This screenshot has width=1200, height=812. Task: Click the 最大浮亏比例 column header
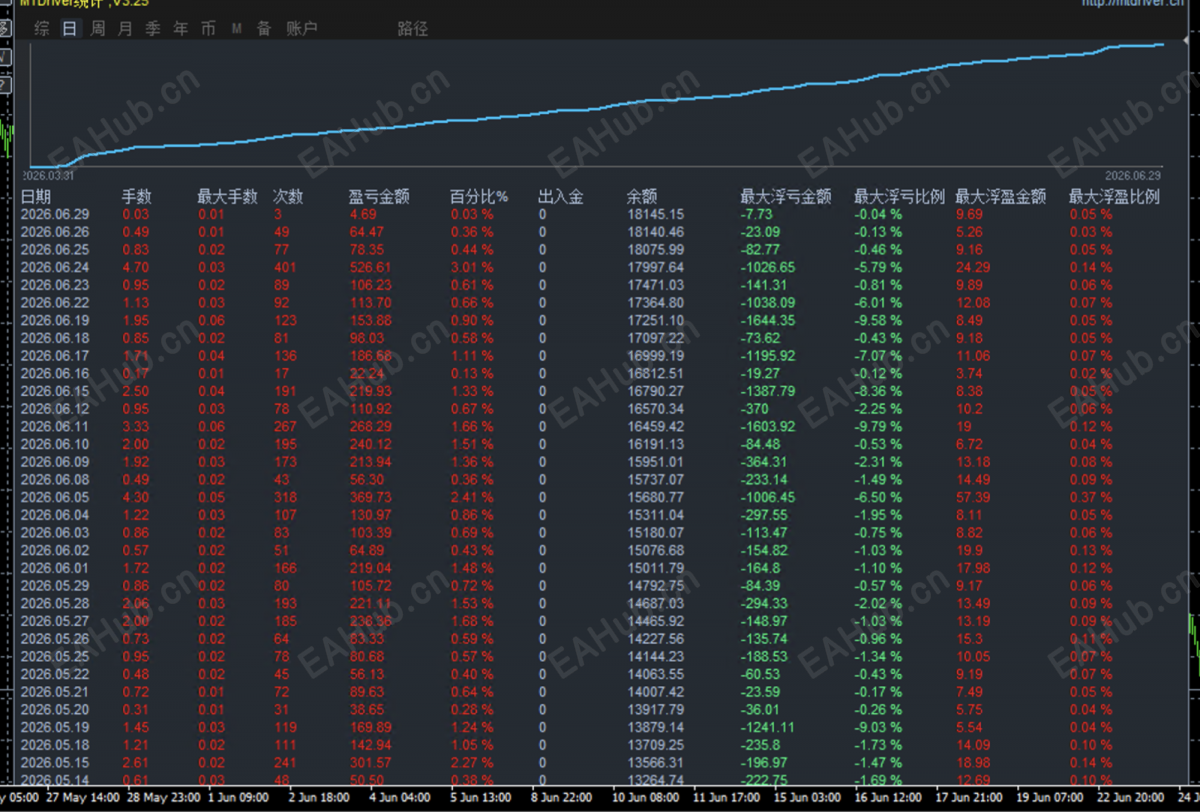(x=899, y=197)
